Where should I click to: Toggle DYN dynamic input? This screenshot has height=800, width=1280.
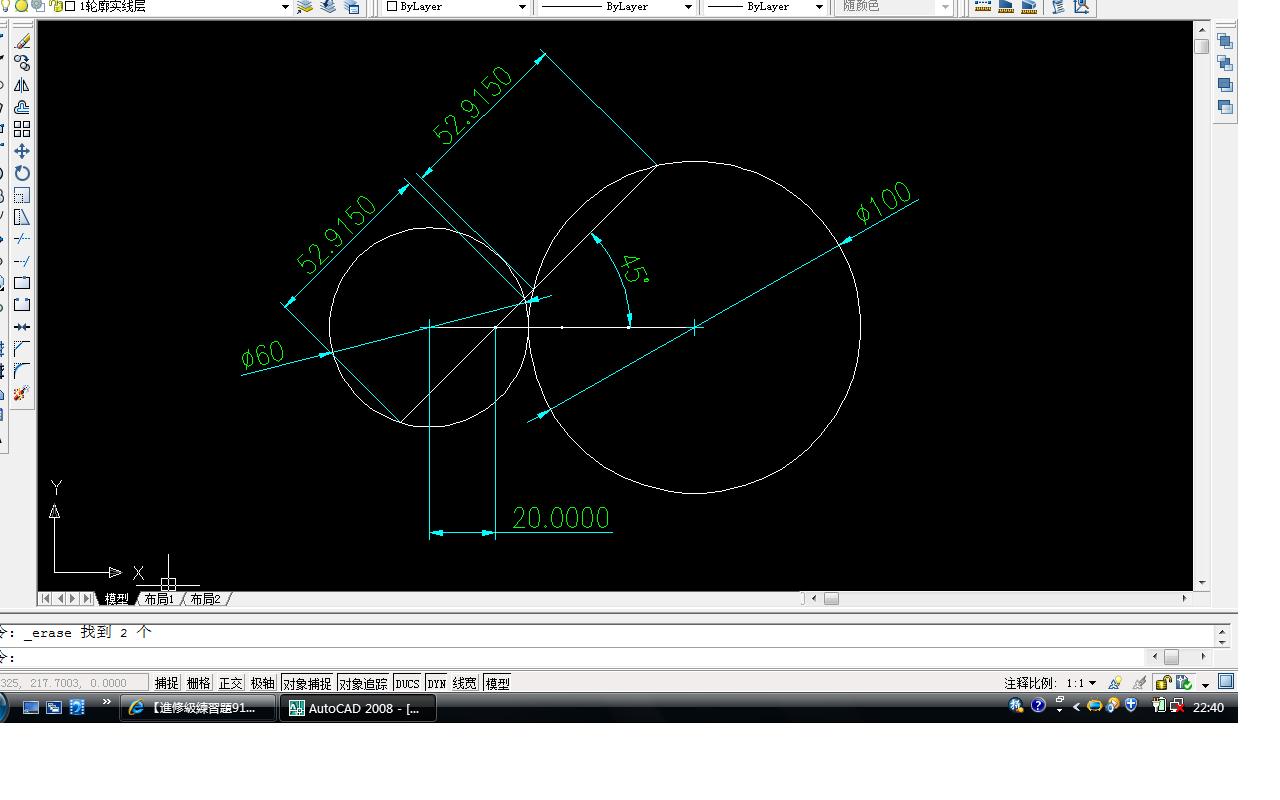pos(437,683)
